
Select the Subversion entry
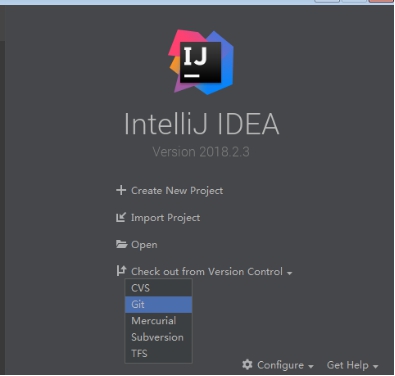158,337
